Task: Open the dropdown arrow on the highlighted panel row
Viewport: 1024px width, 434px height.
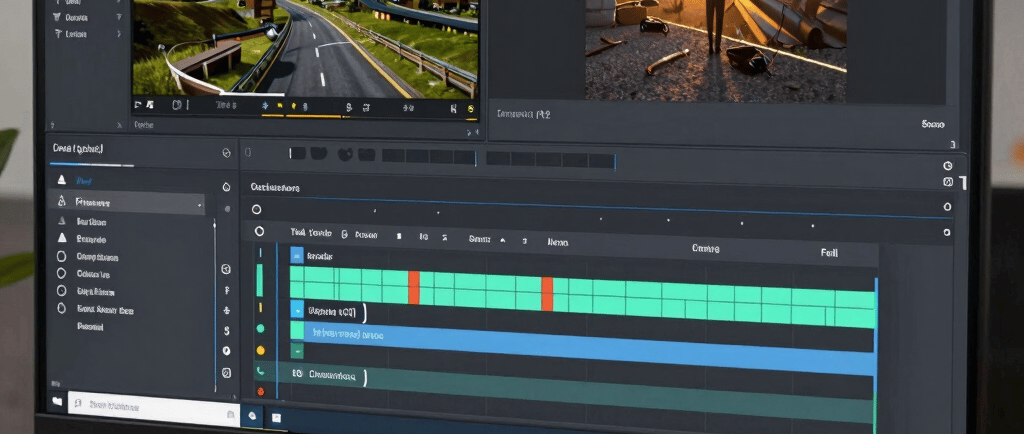Action: pyautogui.click(x=199, y=205)
